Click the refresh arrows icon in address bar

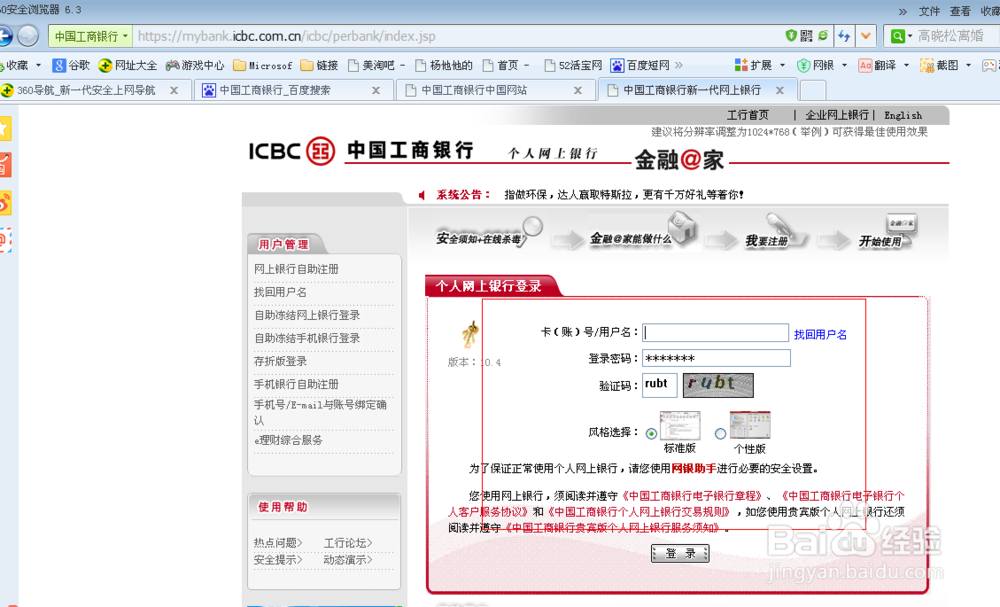pos(844,34)
